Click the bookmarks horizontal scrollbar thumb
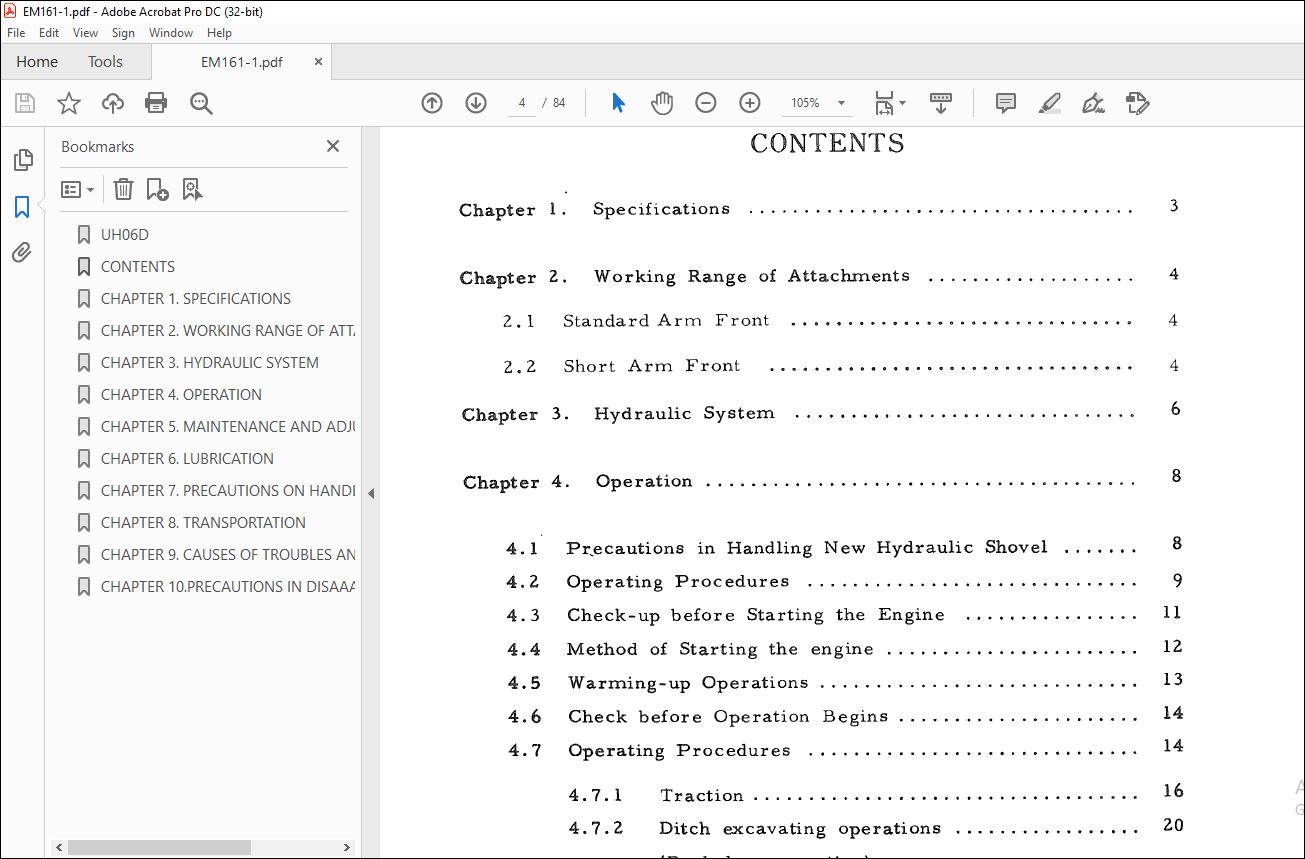This screenshot has width=1305, height=859. 159,847
